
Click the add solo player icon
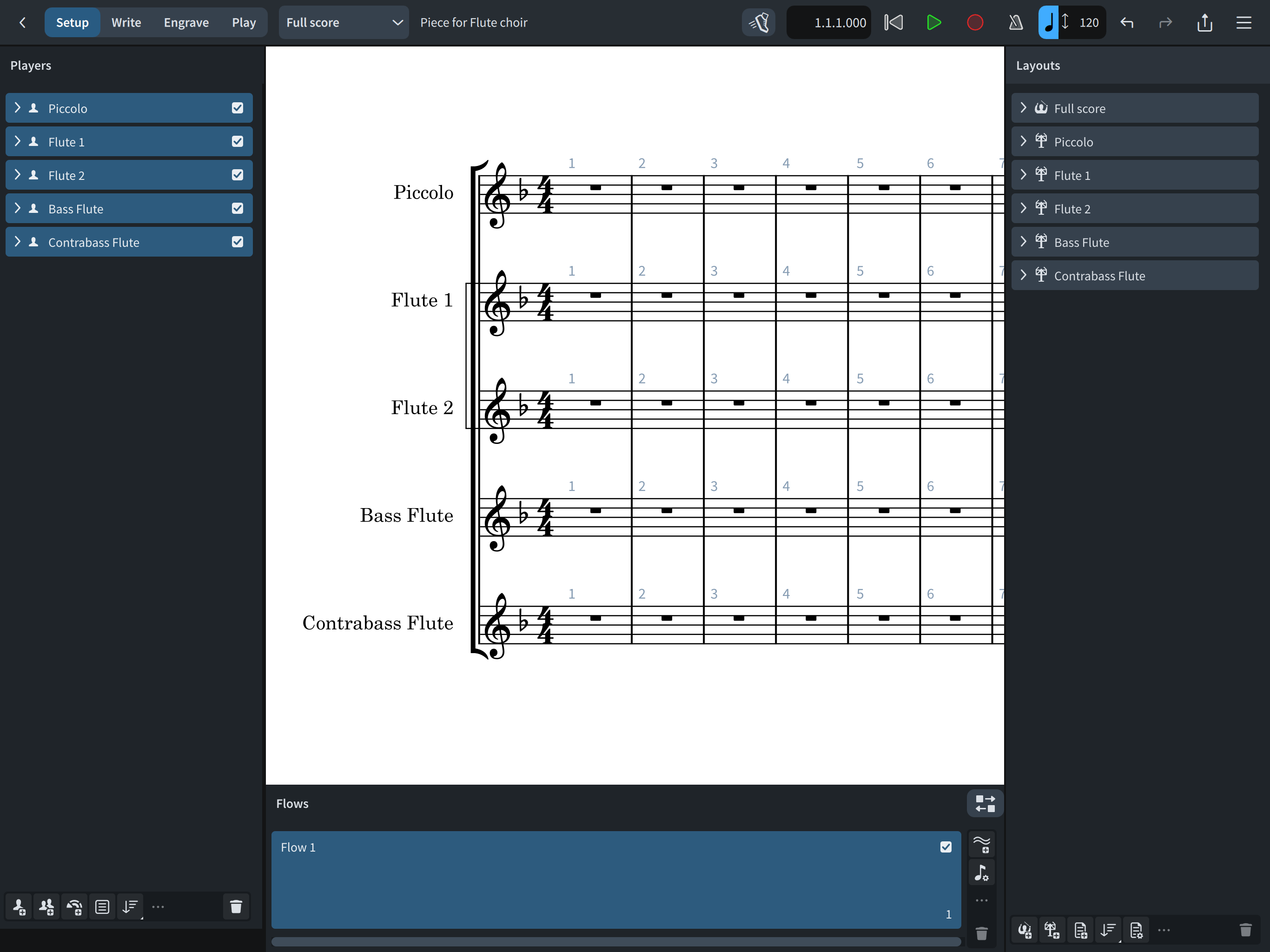19,906
